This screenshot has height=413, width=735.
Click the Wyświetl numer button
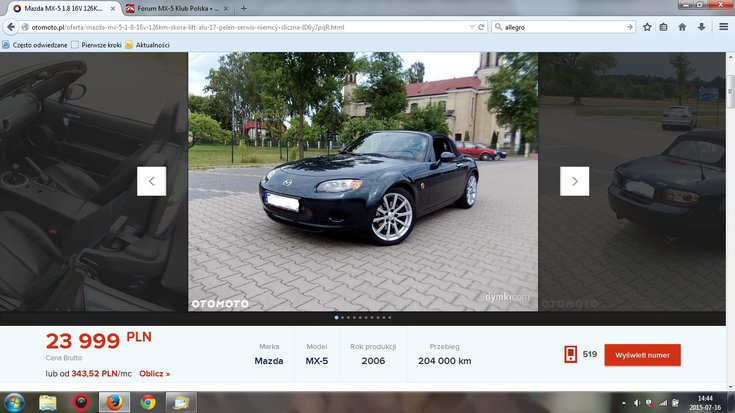[642, 355]
